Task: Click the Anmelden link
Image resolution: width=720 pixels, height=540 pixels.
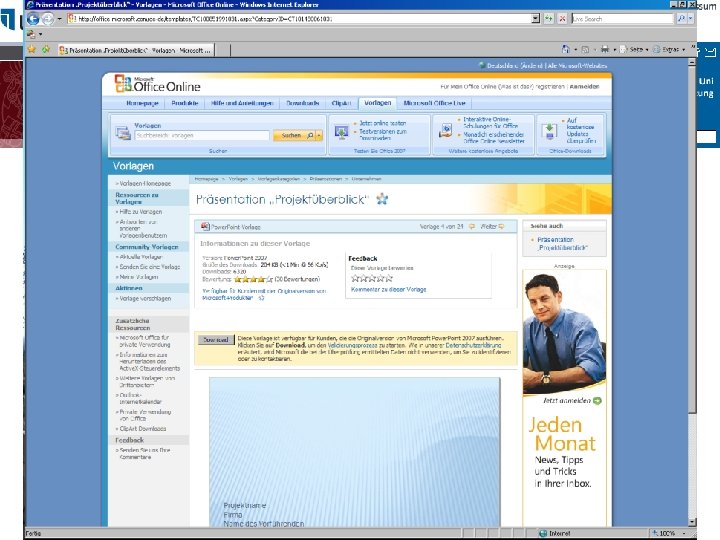Action: [x=584, y=86]
